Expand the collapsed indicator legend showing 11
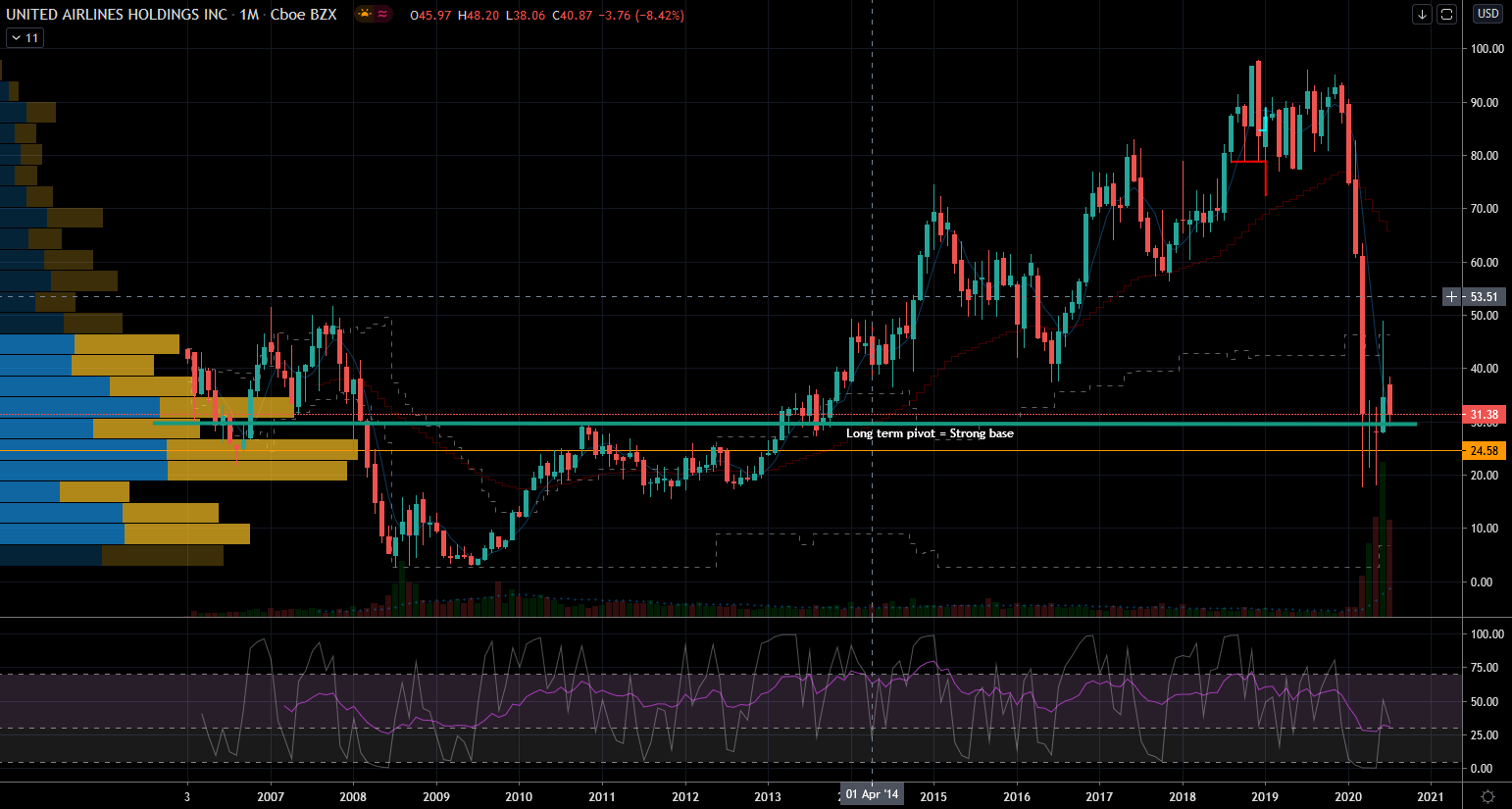1512x809 pixels. [x=25, y=38]
